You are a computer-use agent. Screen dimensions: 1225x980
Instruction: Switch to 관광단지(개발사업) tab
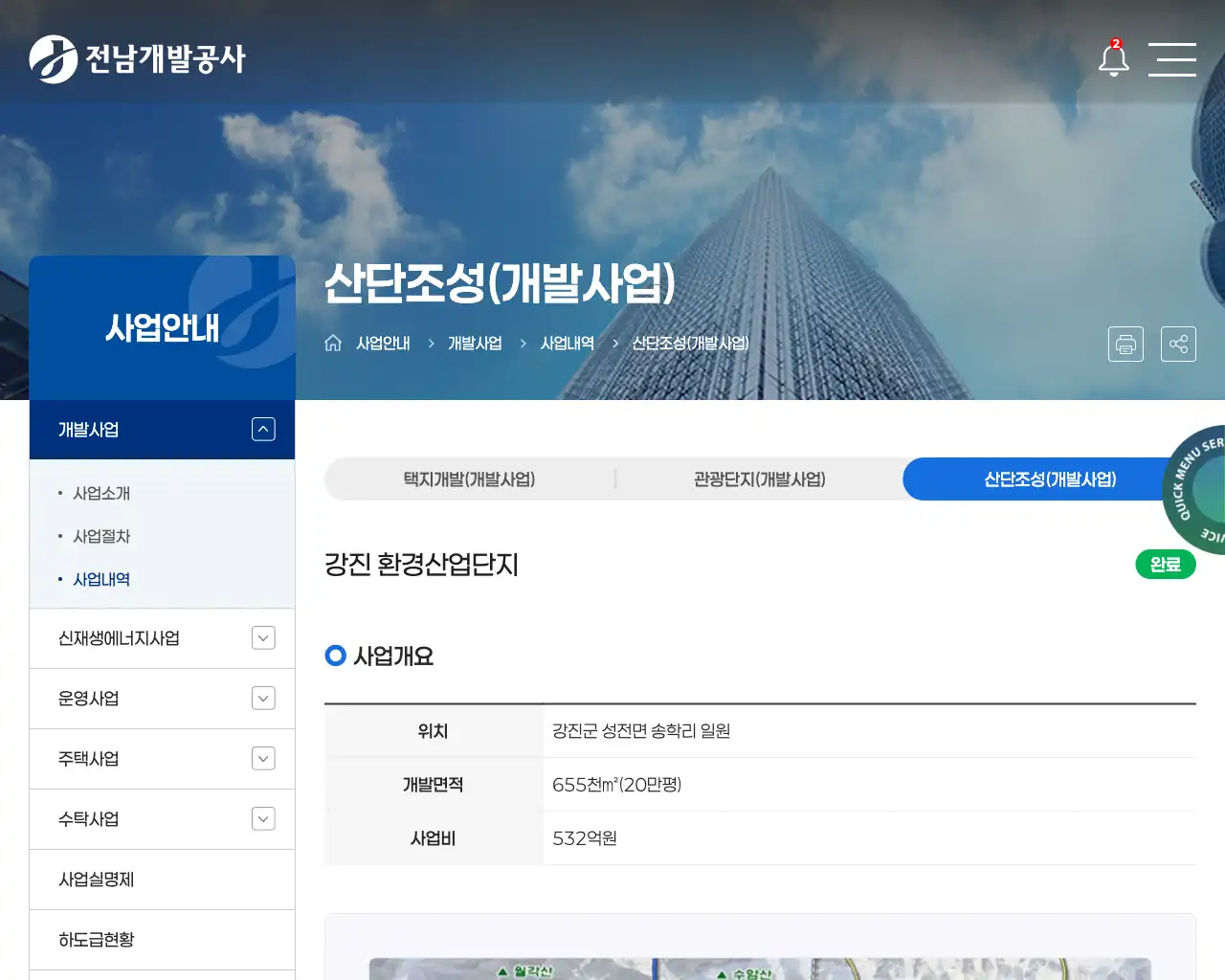[x=760, y=479]
